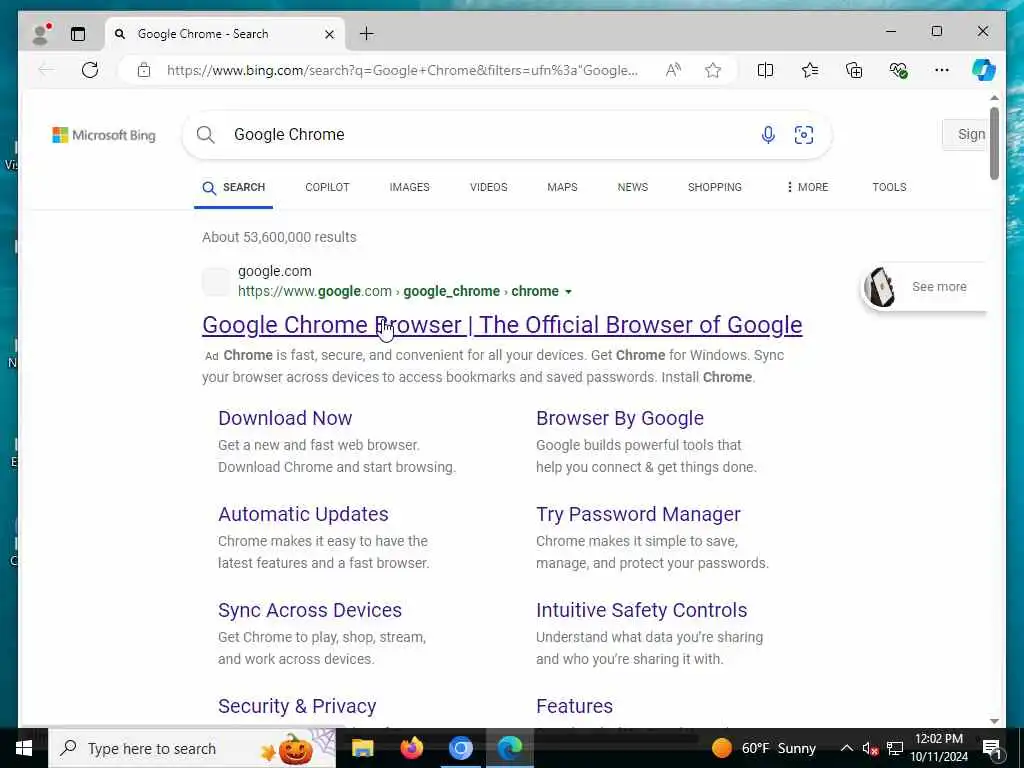Open Edge Settings and more menu
The width and height of the screenshot is (1024, 768).
942,70
